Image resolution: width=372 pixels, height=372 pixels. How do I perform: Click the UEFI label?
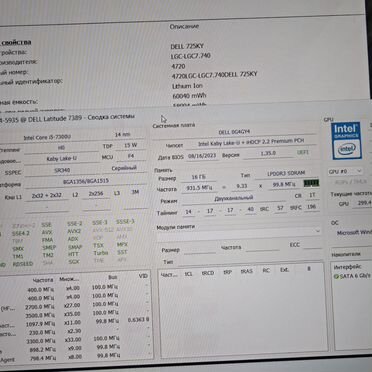point(303,152)
